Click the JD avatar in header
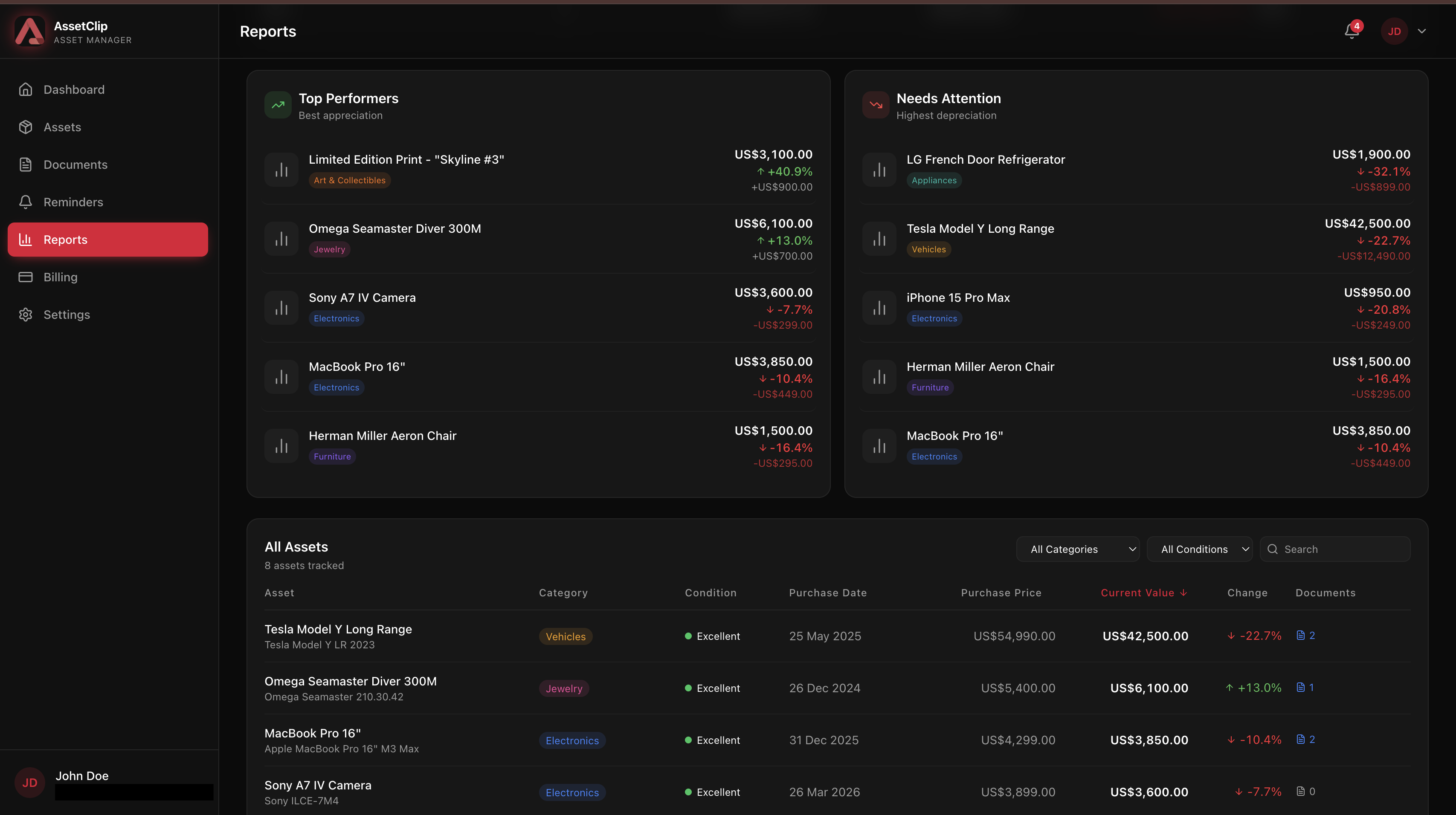The height and width of the screenshot is (815, 1456). pos(1394,31)
